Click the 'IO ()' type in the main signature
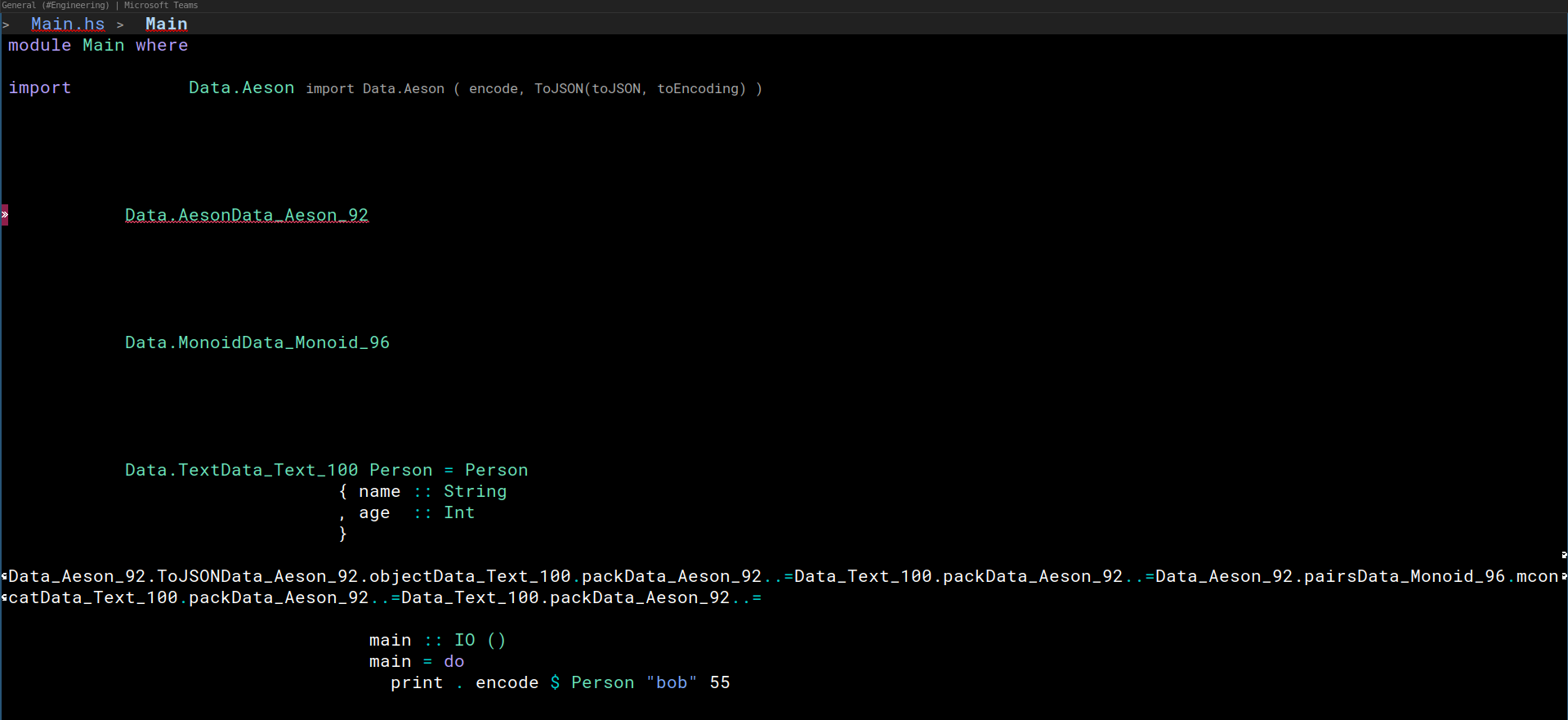The width and height of the screenshot is (1568, 720). (480, 641)
